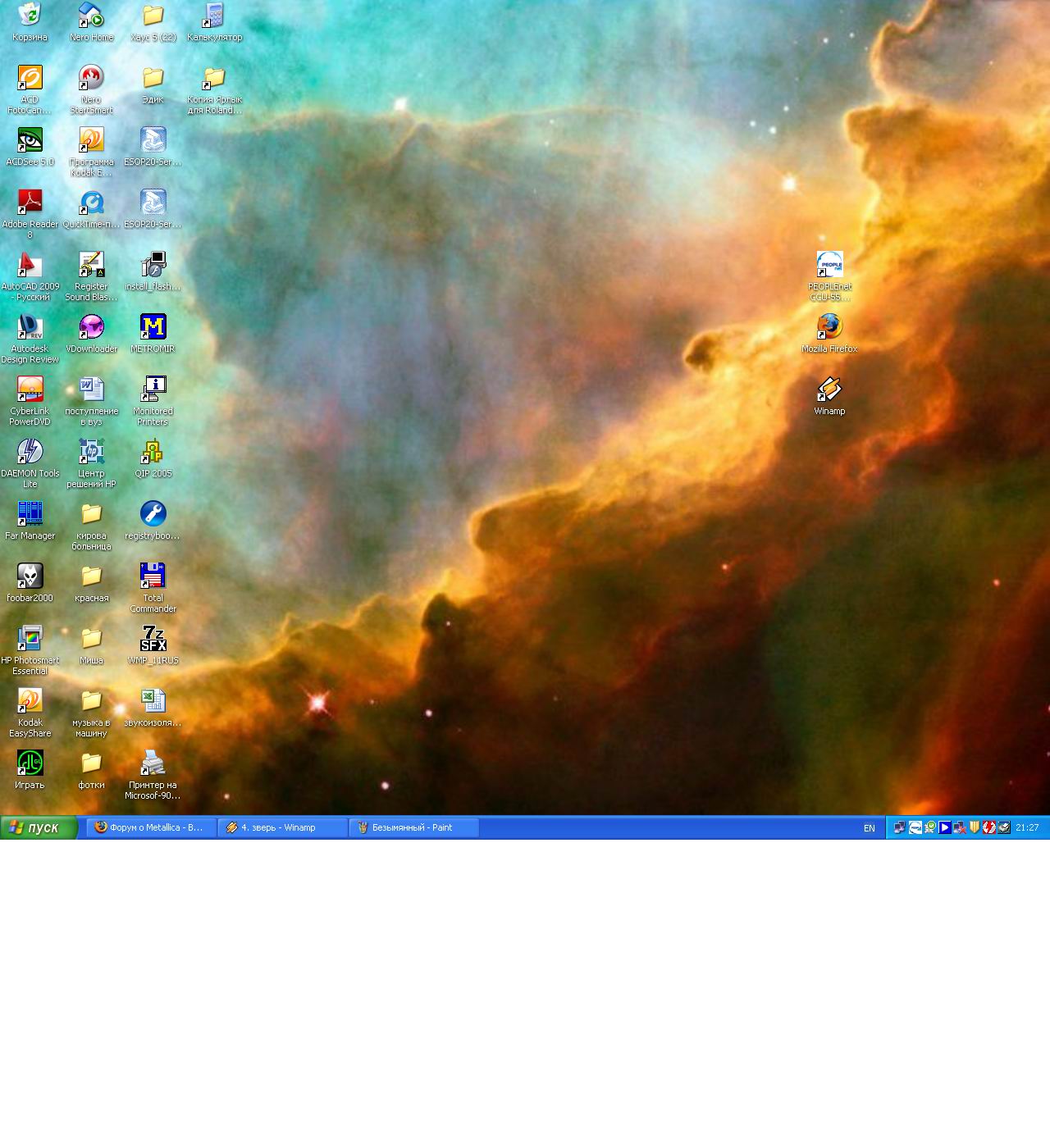Screen dimensions: 1050x1148
Task: Click the METROMIR desktop icon
Action: click(x=153, y=327)
